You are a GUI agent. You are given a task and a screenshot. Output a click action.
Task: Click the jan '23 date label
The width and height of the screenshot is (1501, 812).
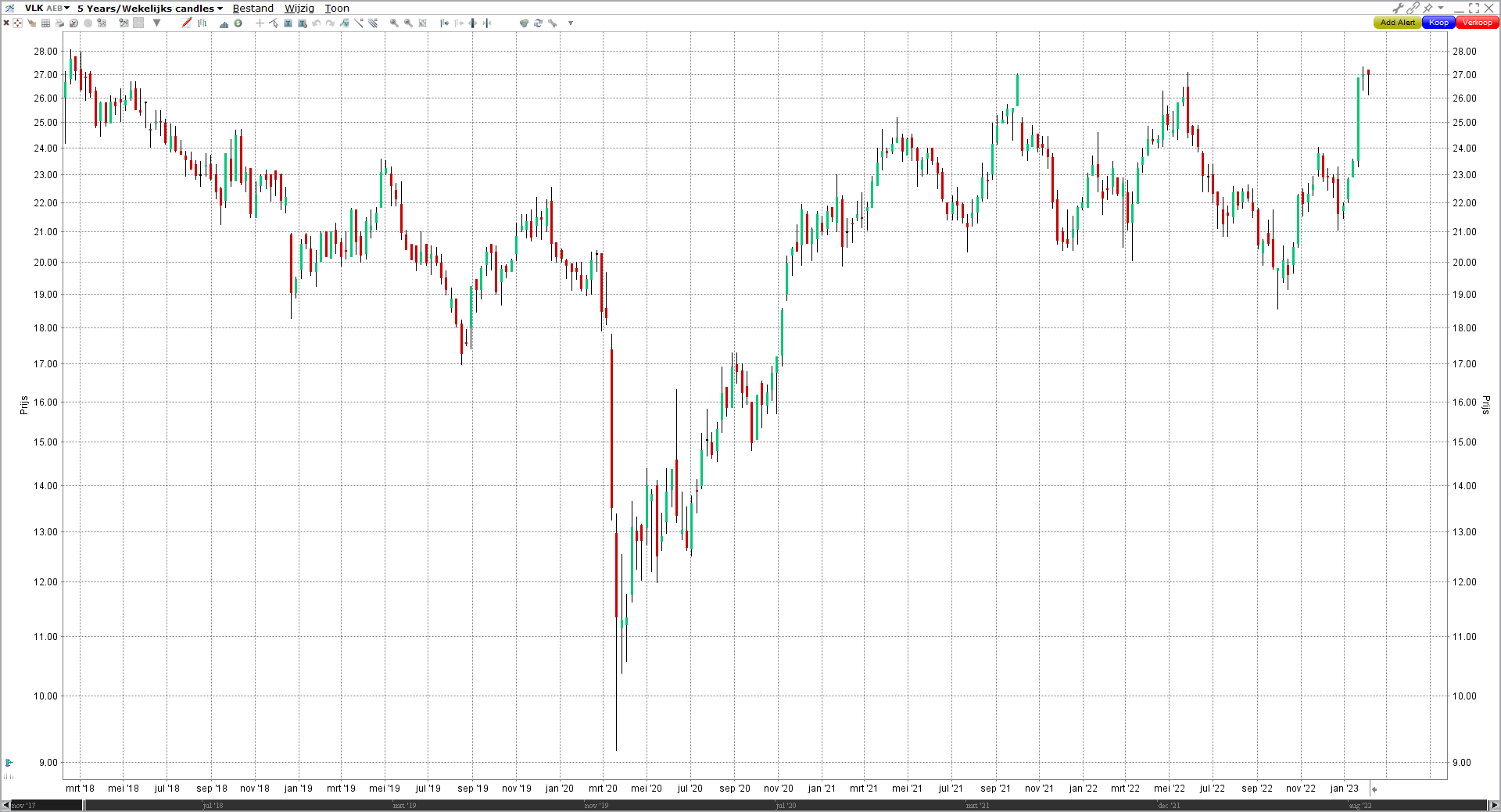point(1344,789)
